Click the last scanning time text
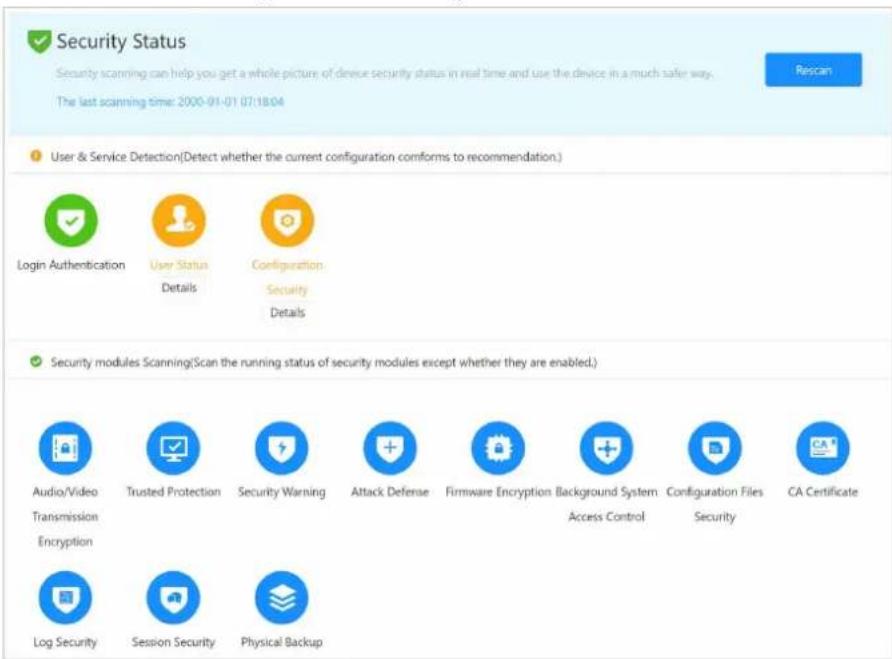Screen dimensions: 892x659 170,102
